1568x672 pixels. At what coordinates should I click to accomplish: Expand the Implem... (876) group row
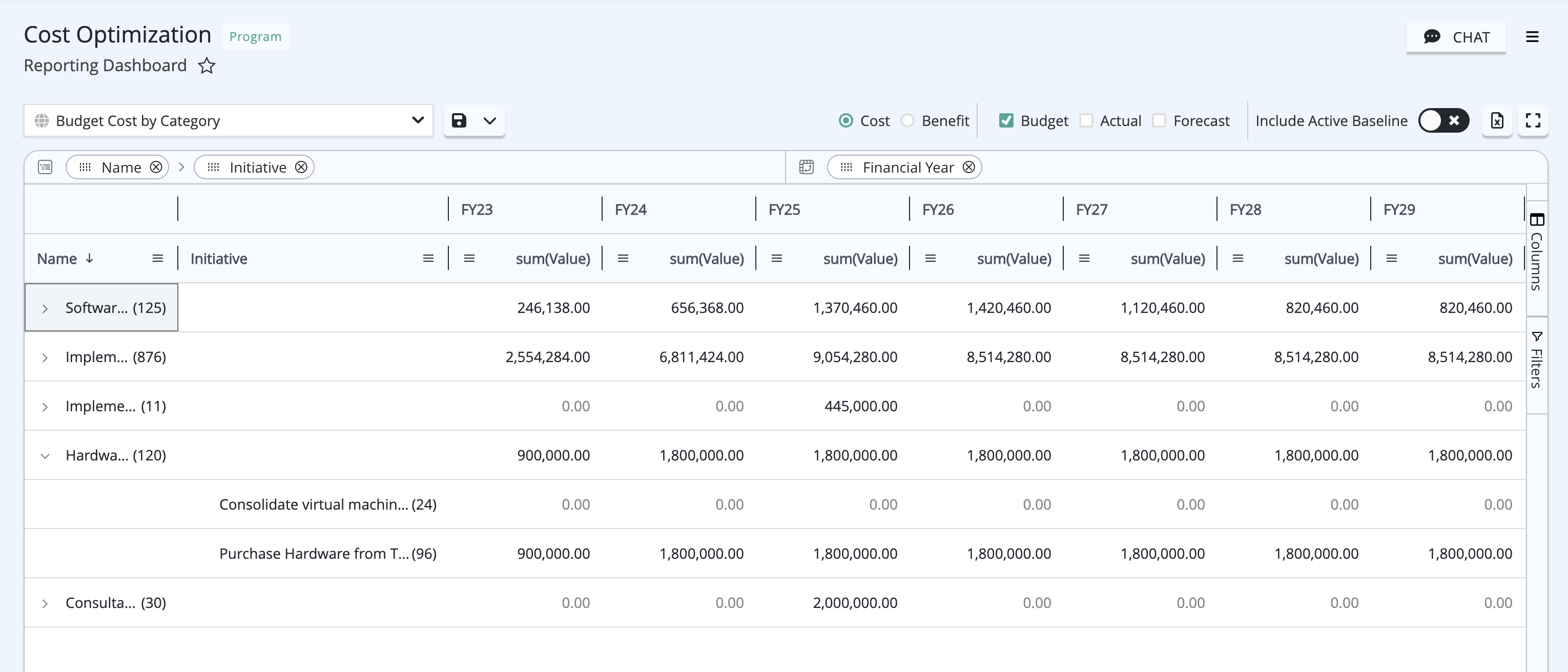tap(45, 358)
